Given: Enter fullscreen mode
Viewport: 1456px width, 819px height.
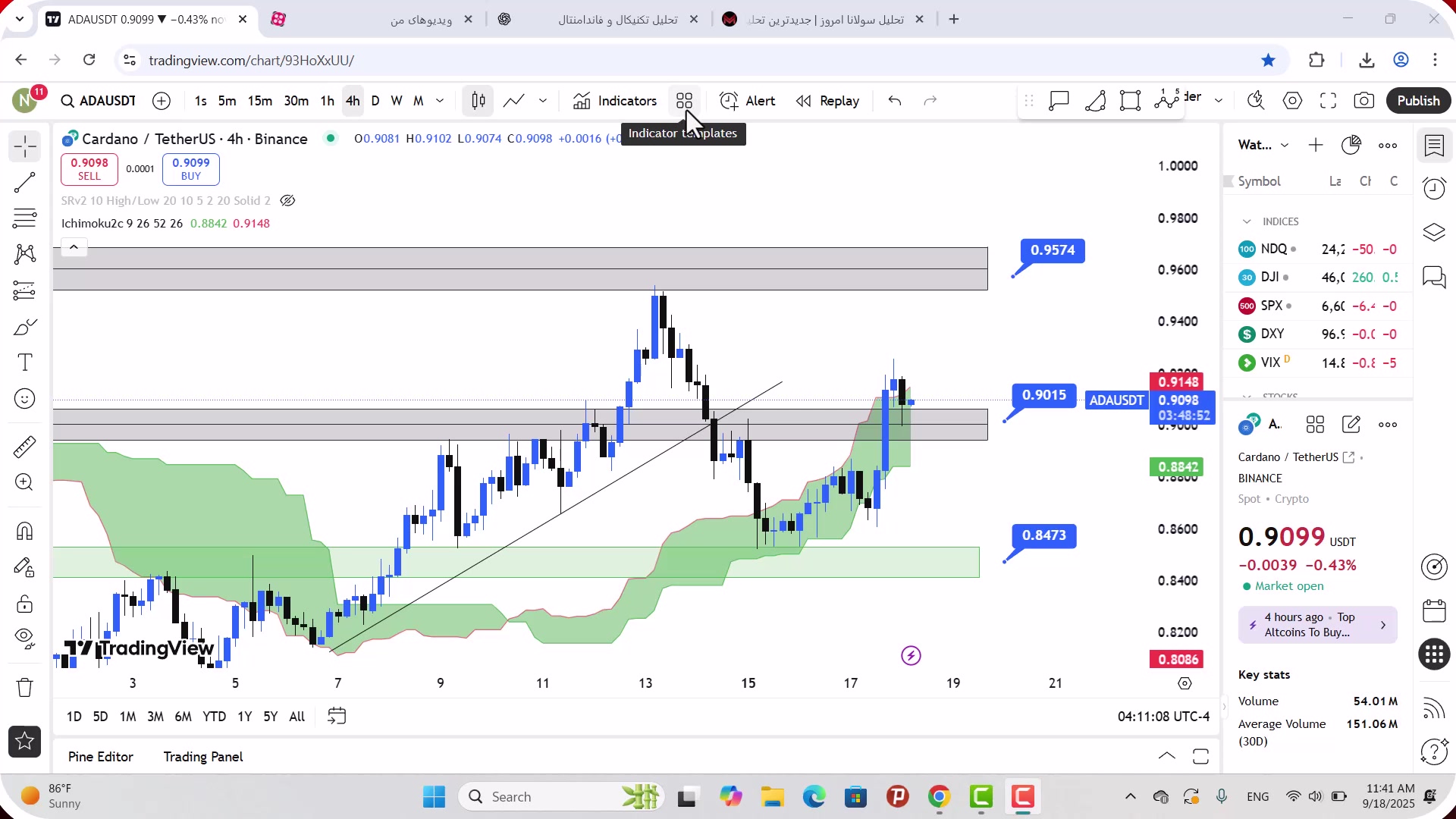Looking at the screenshot, I should (x=1329, y=101).
